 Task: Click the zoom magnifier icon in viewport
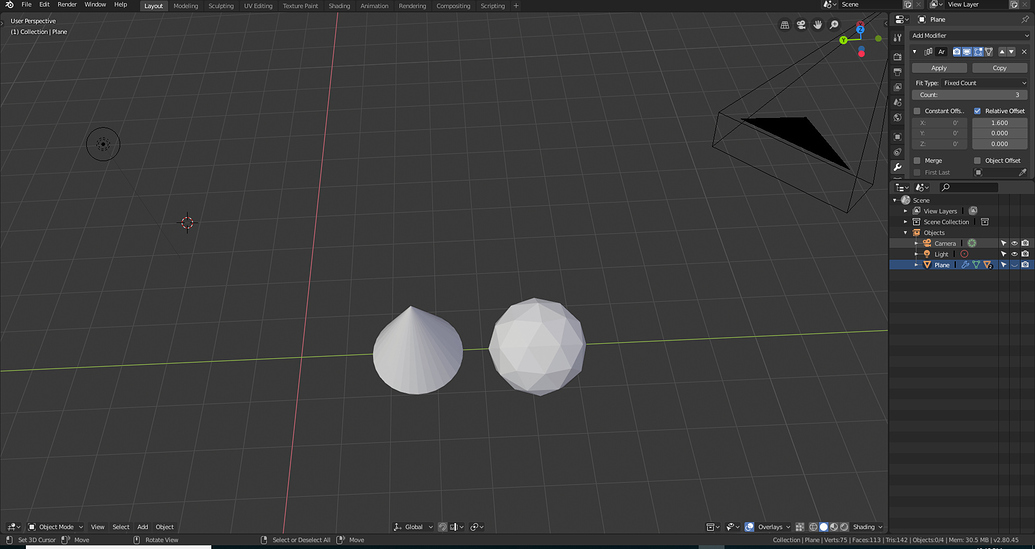[x=834, y=25]
